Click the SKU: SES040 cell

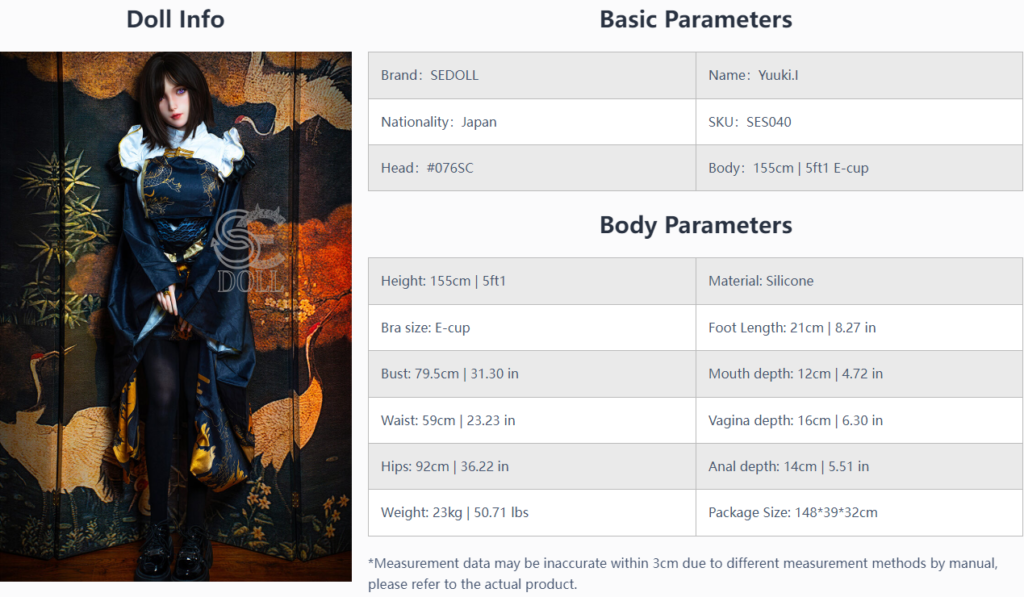(859, 122)
